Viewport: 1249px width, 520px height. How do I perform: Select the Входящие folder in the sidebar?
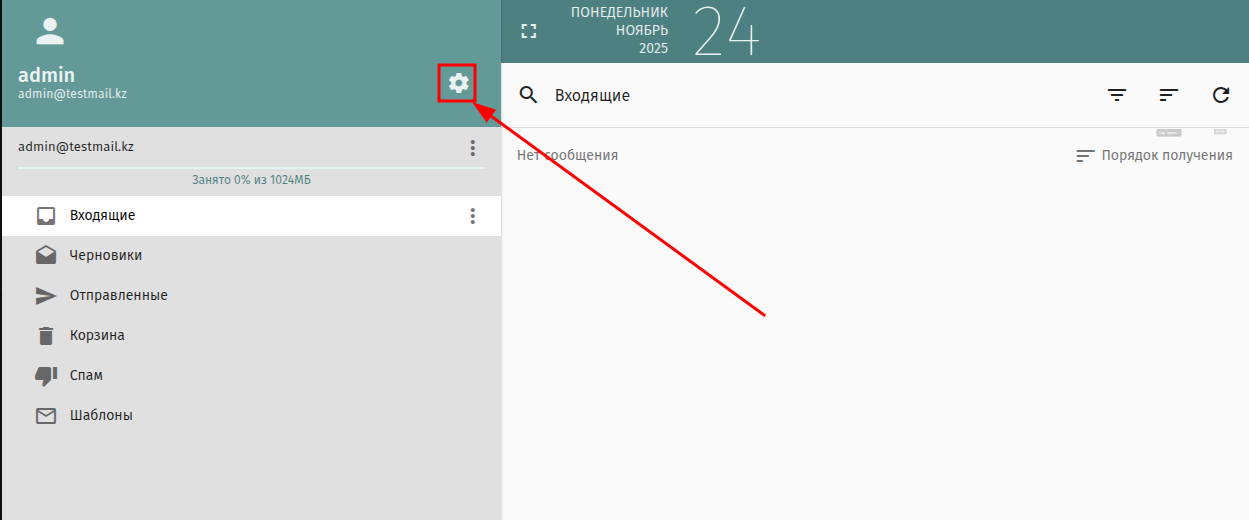click(x=102, y=216)
